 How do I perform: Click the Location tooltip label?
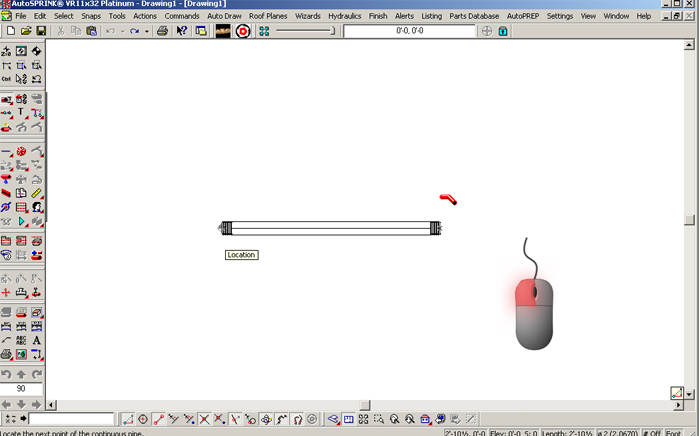[x=241, y=255]
